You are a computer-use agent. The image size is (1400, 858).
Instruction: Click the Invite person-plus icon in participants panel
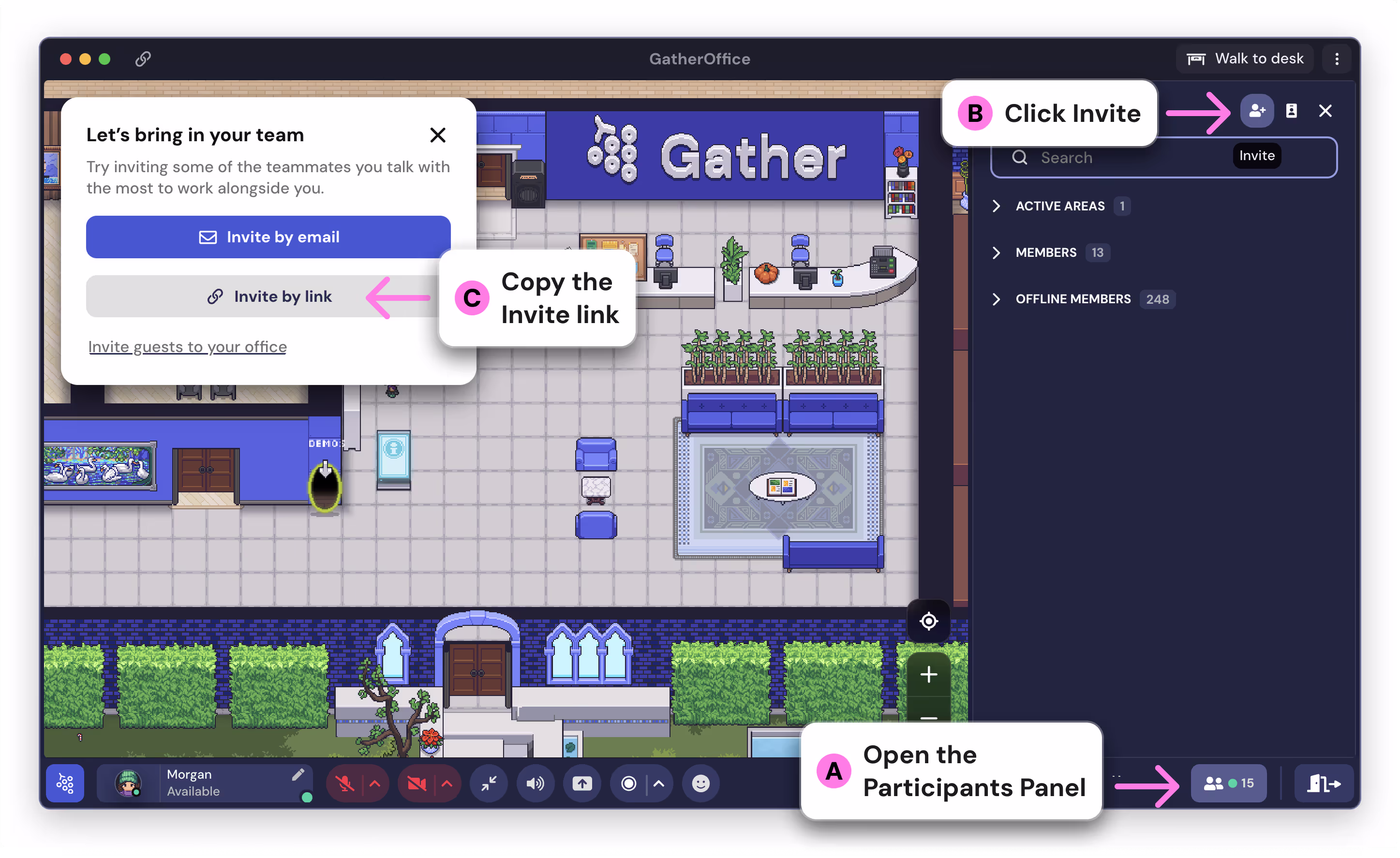click(x=1256, y=111)
